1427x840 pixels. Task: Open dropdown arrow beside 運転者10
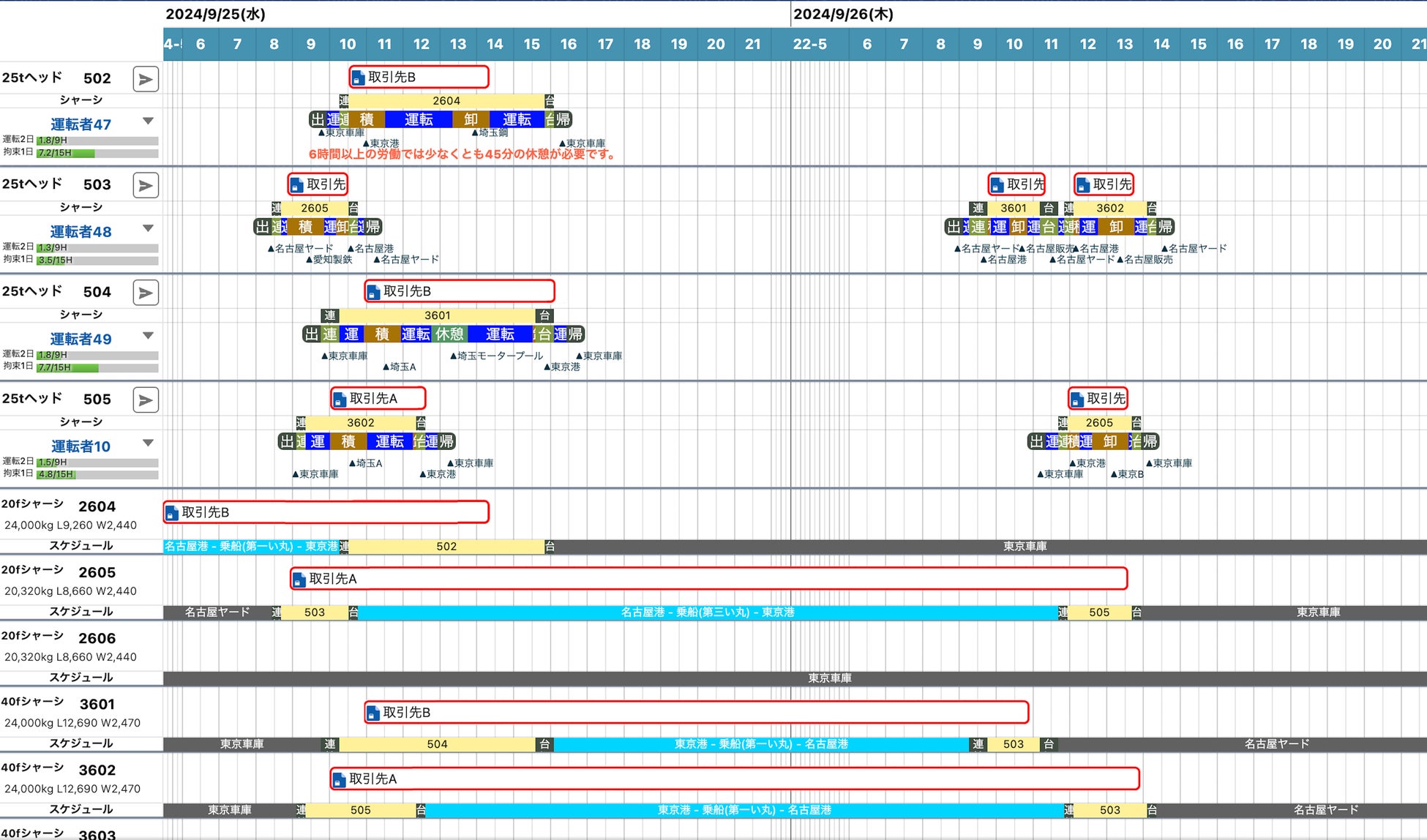coord(148,443)
